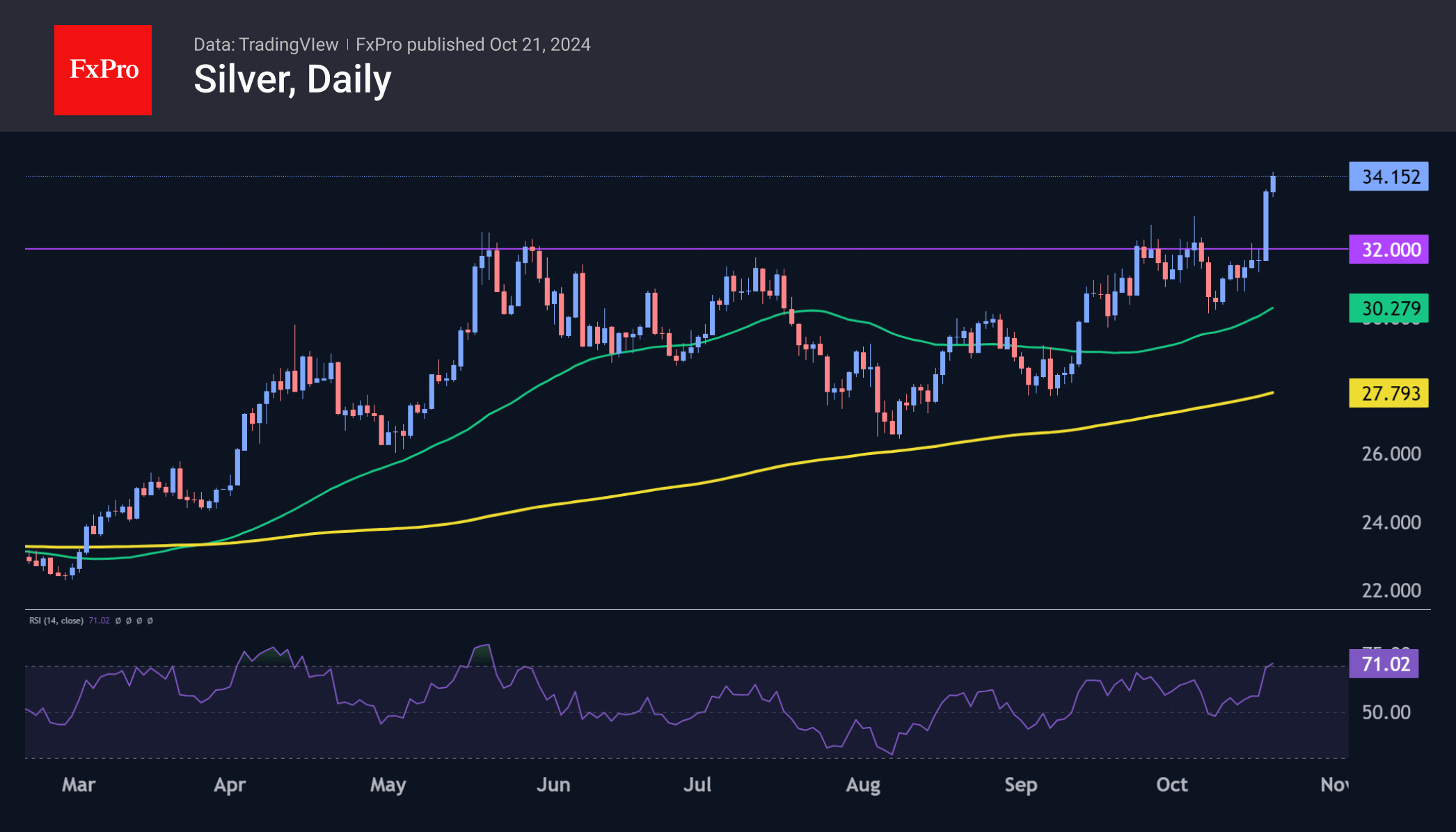
Task: Click the 50.00 RSI scale label
Action: click(1386, 712)
